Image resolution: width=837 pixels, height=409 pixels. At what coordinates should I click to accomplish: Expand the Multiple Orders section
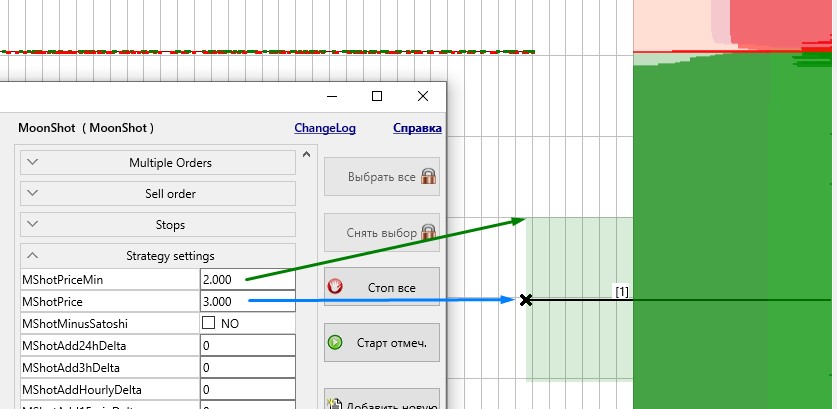(157, 162)
